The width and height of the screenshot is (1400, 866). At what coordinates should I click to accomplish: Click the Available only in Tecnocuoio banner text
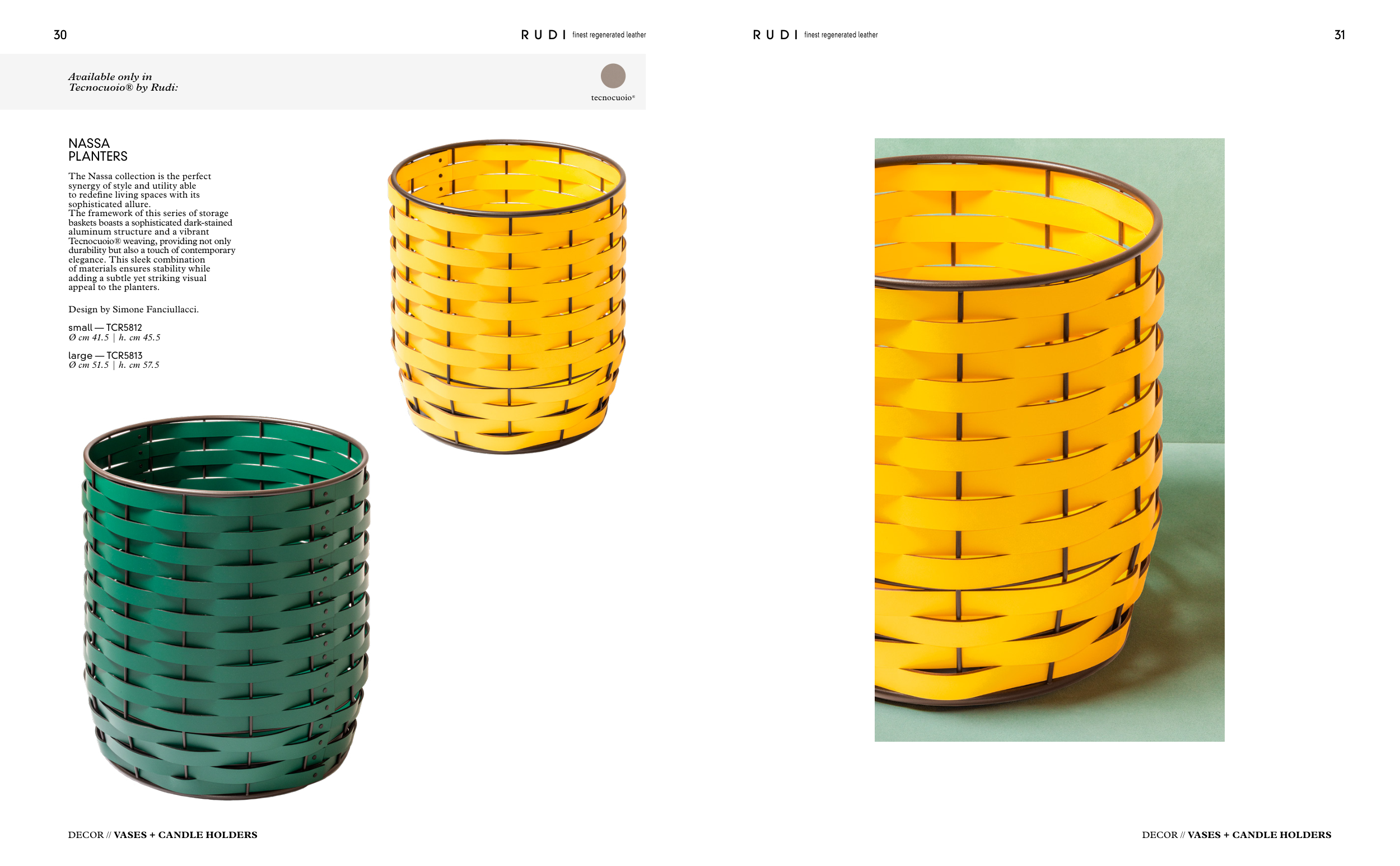click(x=123, y=82)
